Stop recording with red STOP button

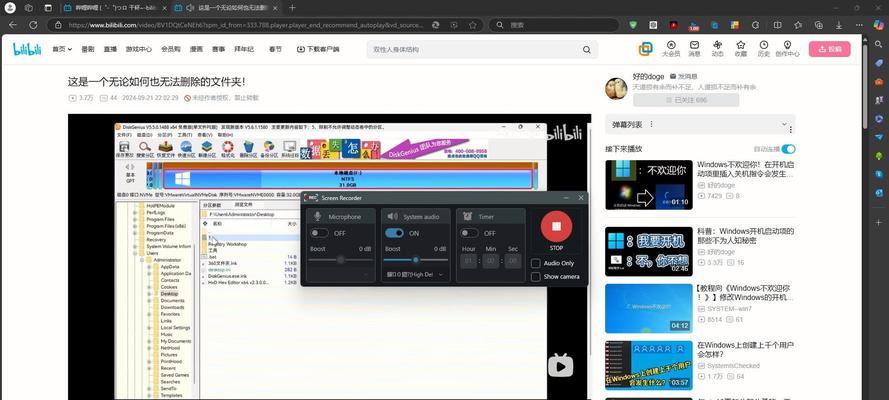point(556,226)
